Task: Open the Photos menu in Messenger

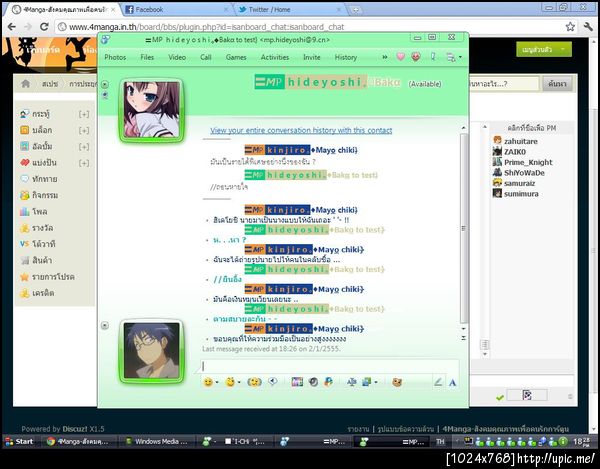Action: point(115,57)
